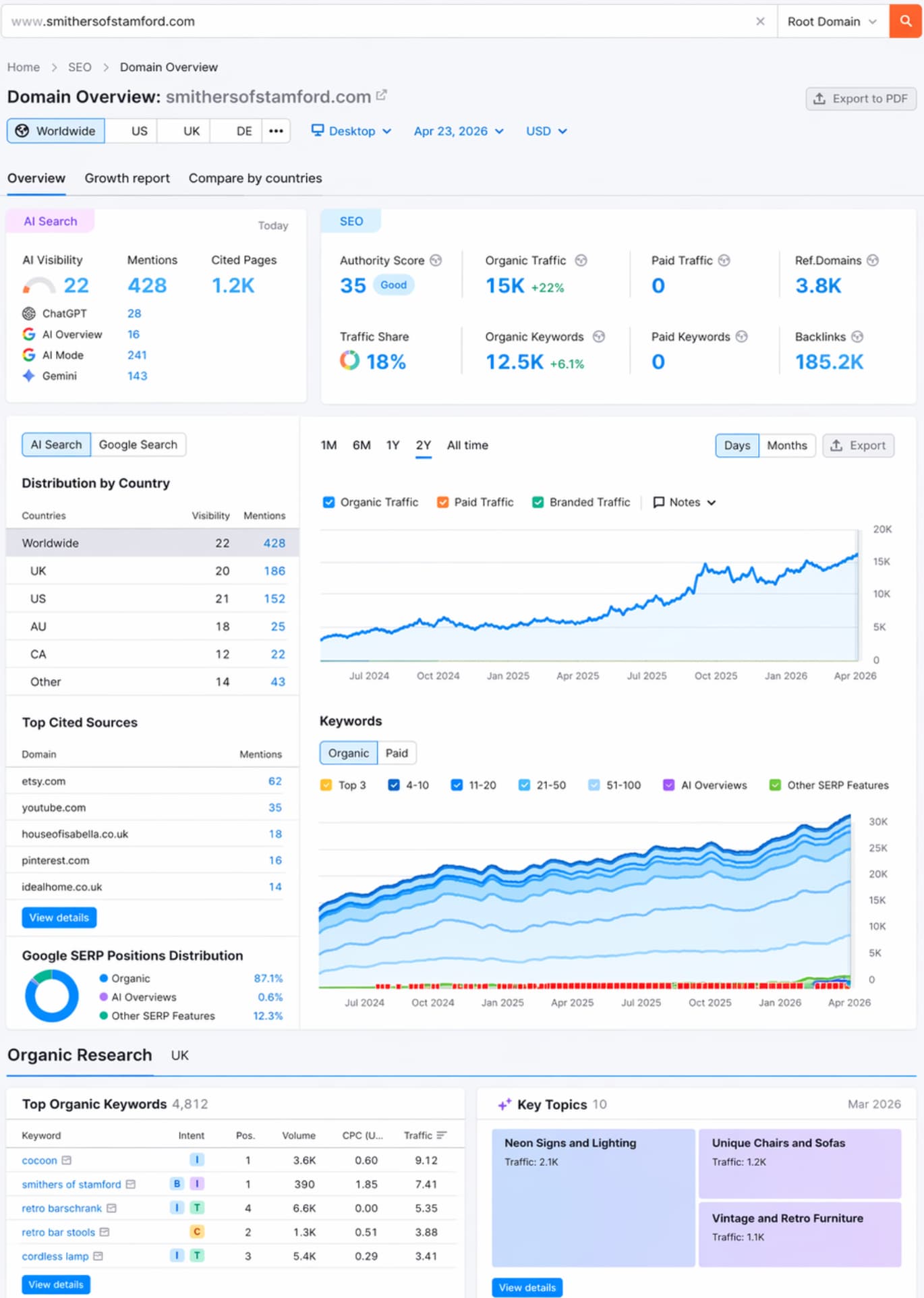Click the info icon next to Backlinks
Viewport: 924px width, 1298px height.
point(857,337)
